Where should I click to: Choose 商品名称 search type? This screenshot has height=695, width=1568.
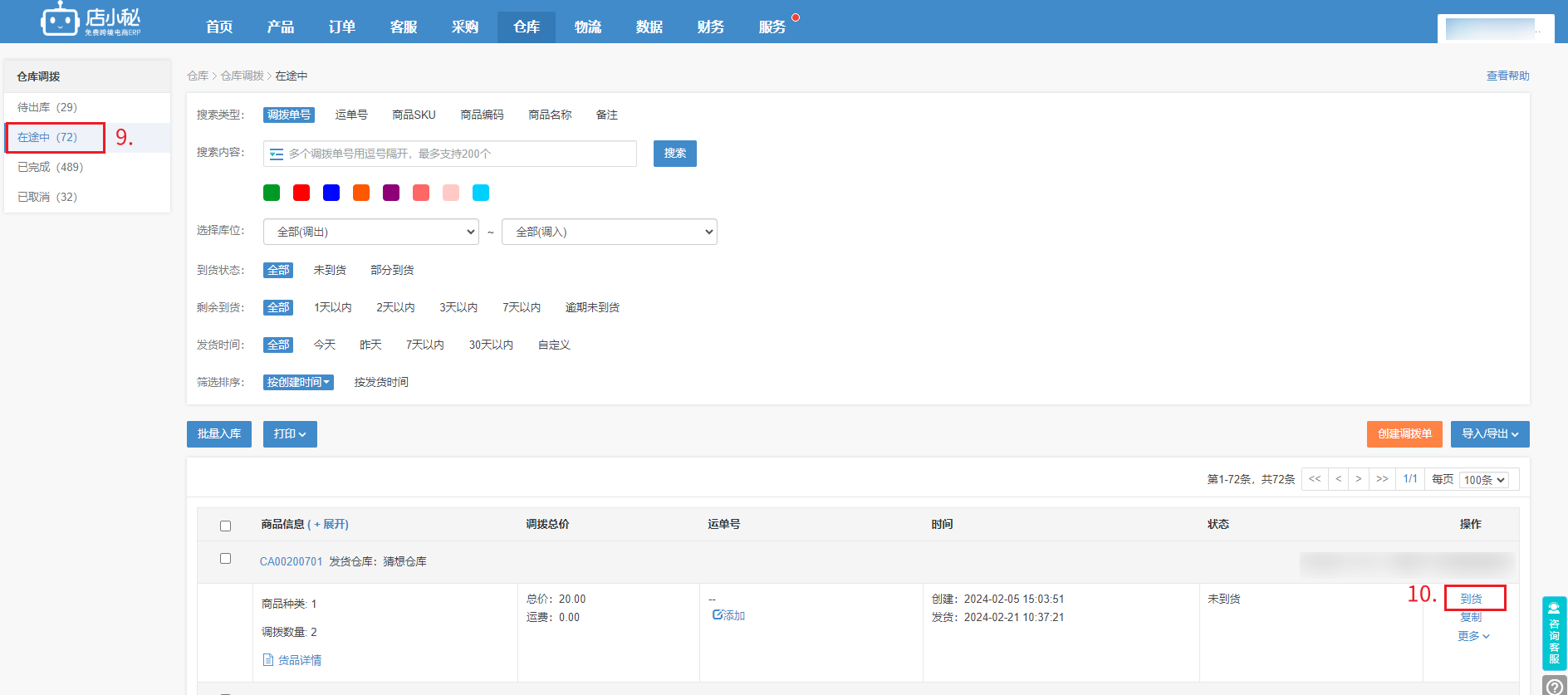[550, 115]
